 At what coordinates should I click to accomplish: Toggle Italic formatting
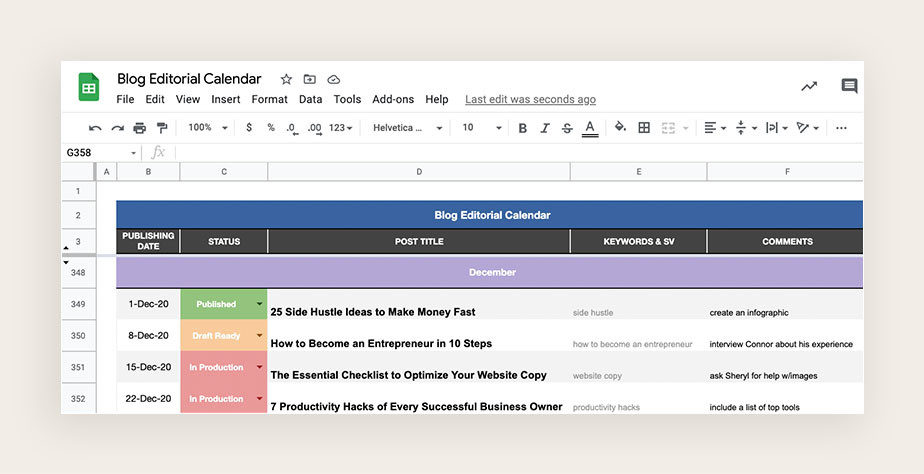544,128
